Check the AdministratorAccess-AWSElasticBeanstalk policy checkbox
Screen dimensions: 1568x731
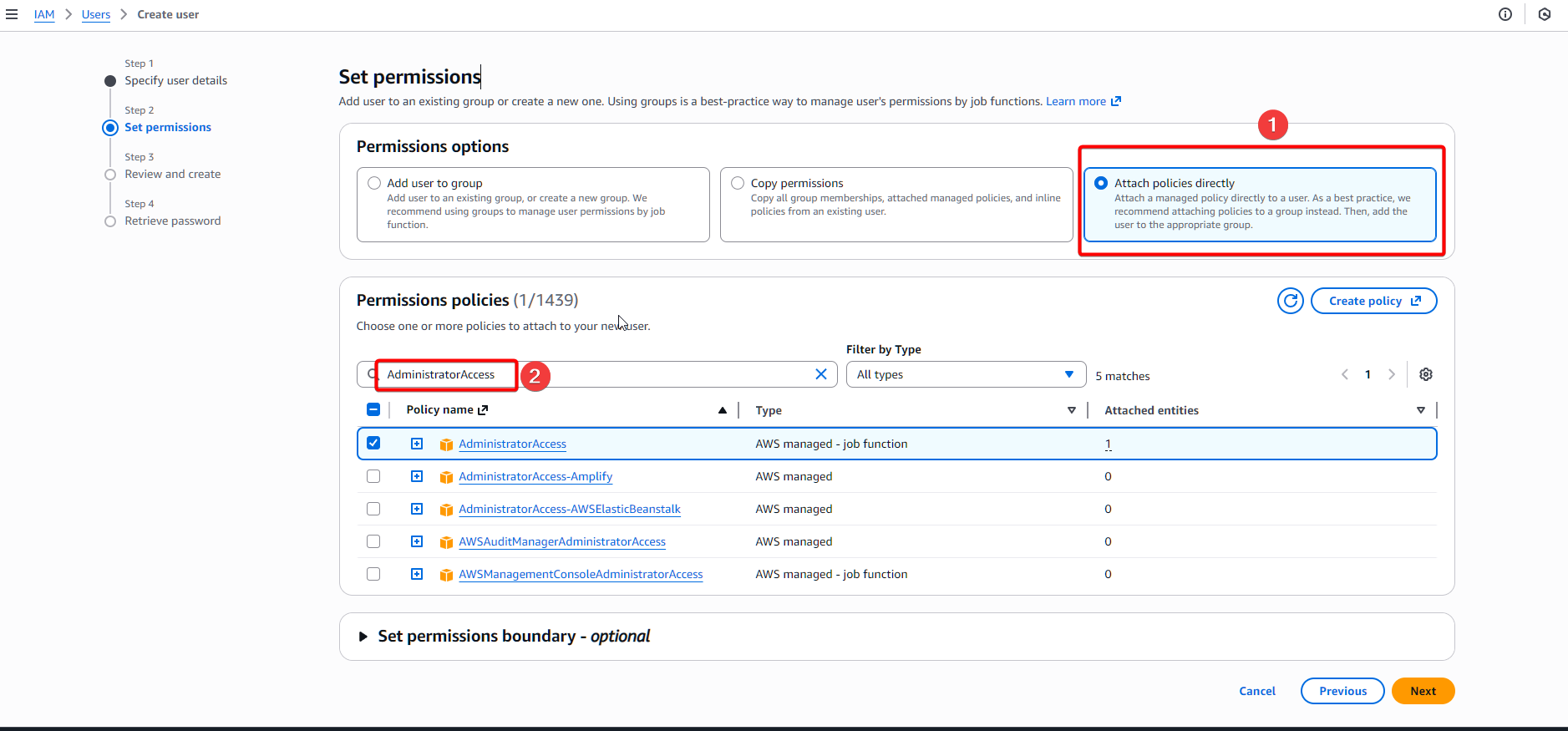point(373,509)
